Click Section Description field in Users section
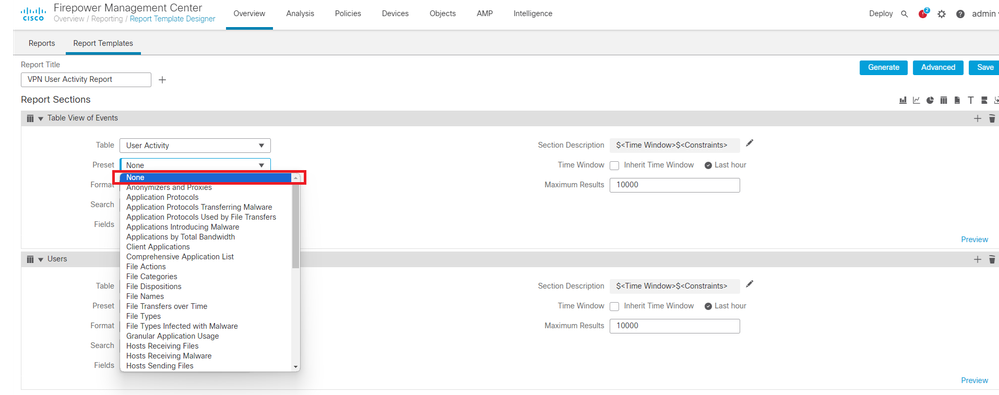Image resolution: width=999 pixels, height=395 pixels. coord(675,286)
